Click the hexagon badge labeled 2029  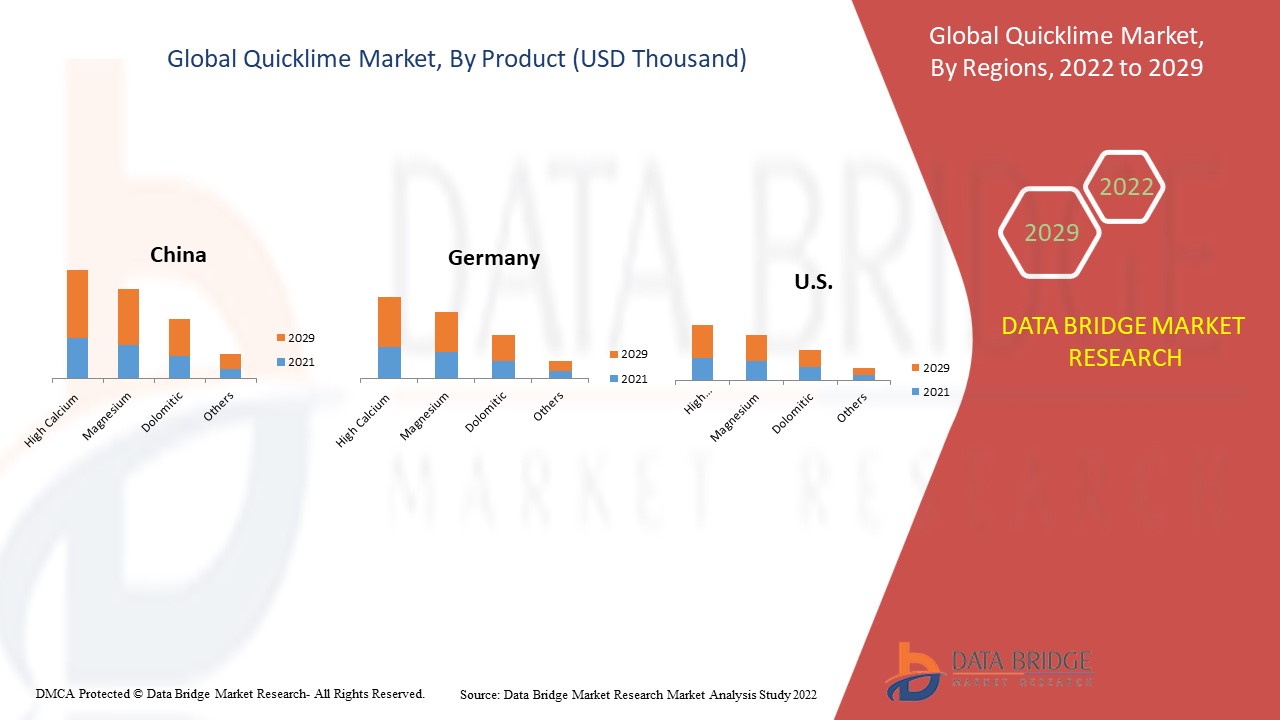click(x=1049, y=232)
